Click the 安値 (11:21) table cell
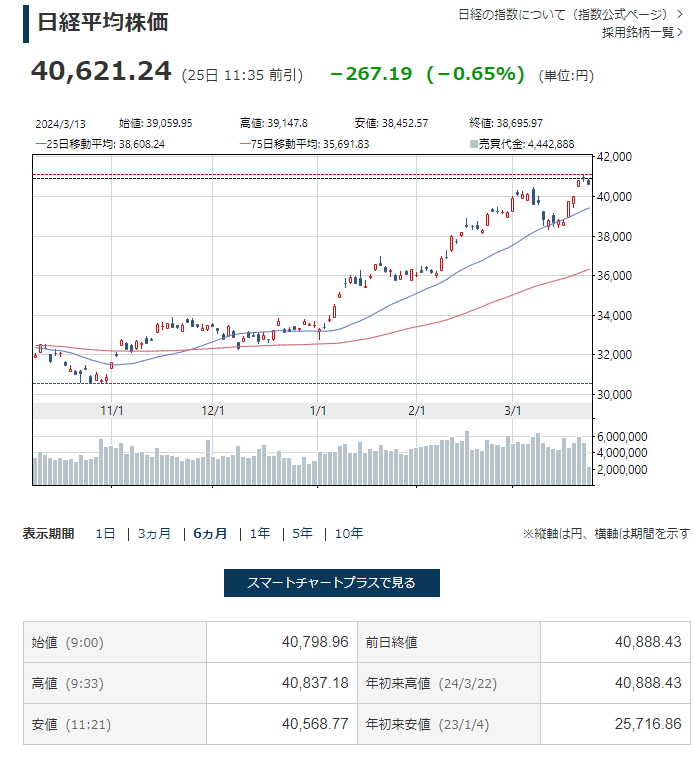 tap(115, 724)
